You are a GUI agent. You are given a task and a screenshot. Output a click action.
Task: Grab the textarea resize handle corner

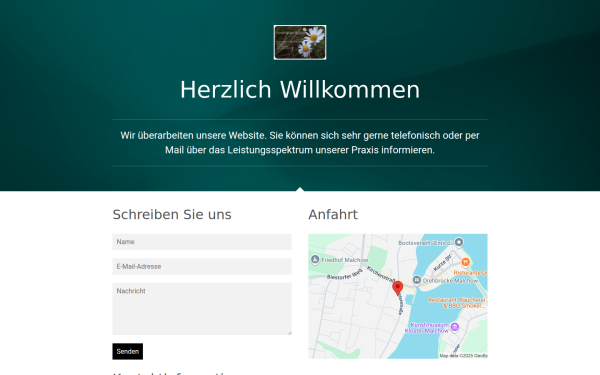(289, 333)
